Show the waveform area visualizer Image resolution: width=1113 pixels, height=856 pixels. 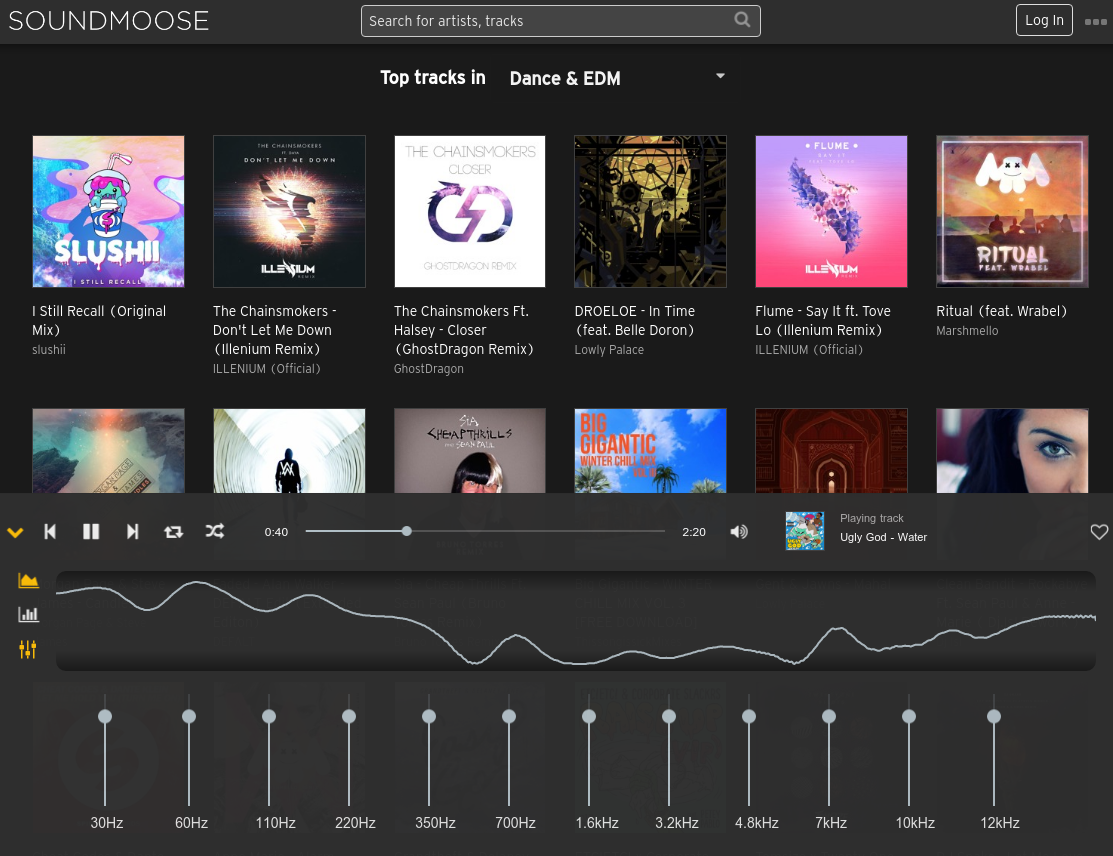(28, 581)
